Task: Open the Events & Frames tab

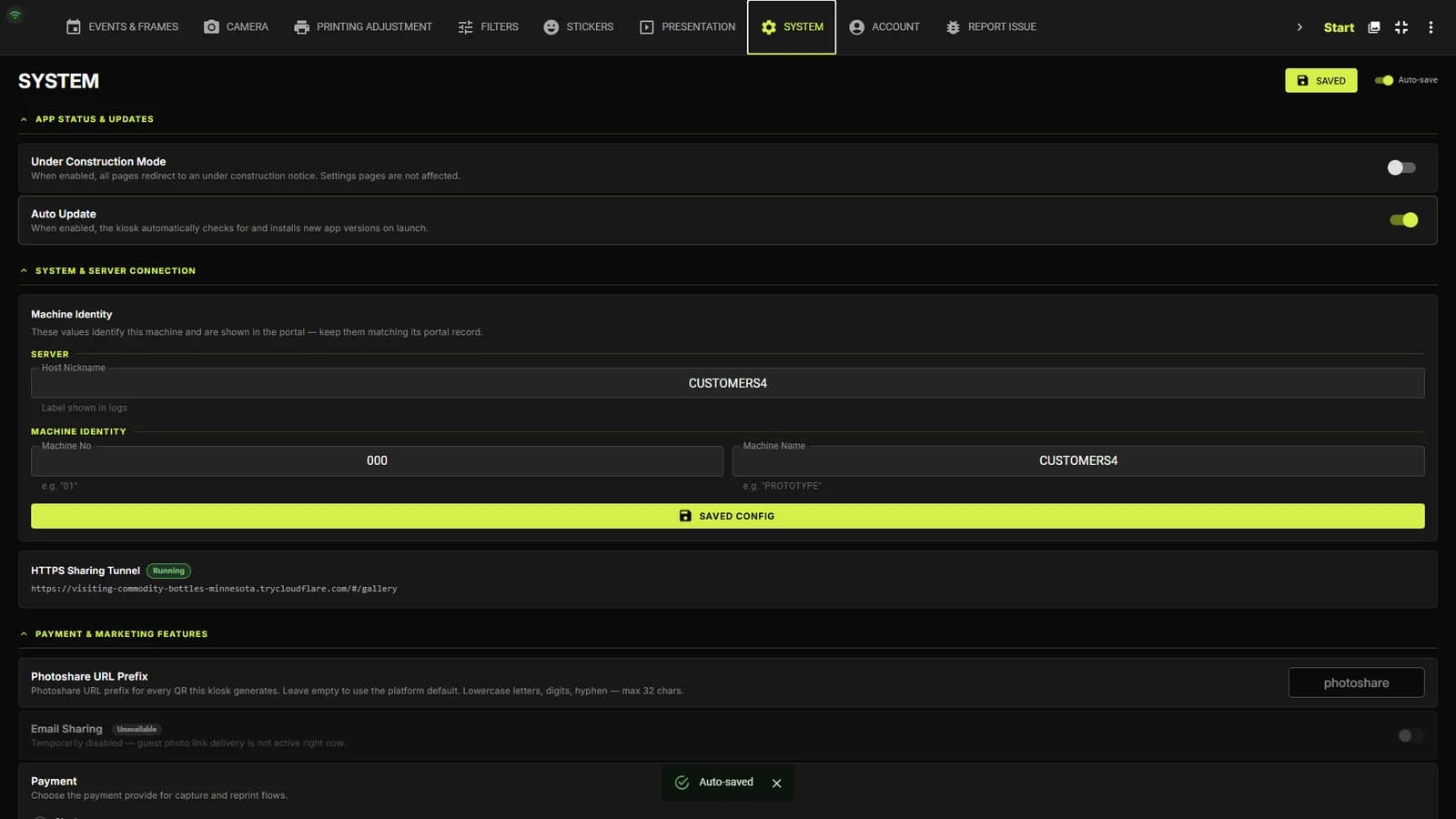Action: click(122, 27)
